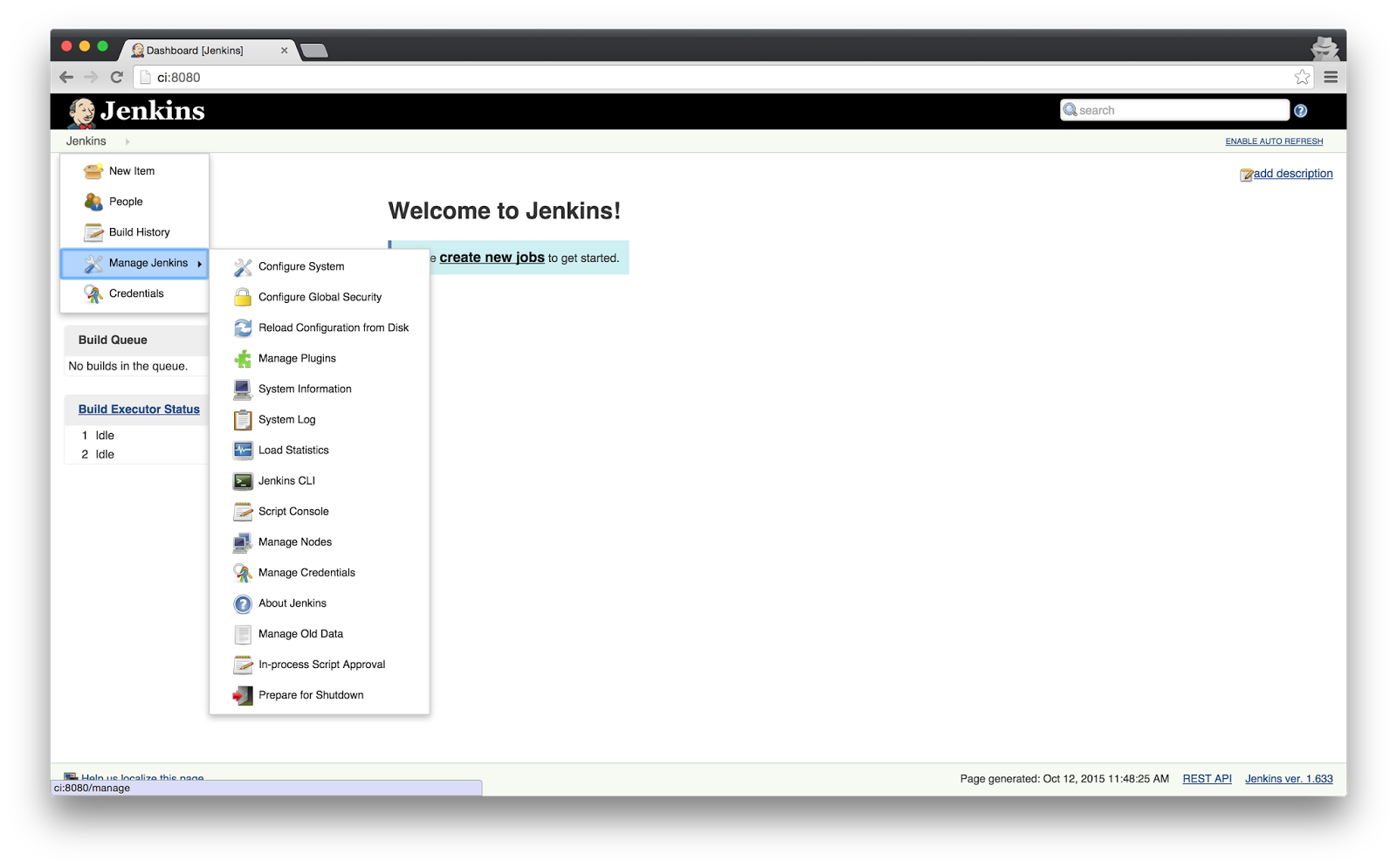Click the add description link
1397x868 pixels.
click(x=1293, y=174)
